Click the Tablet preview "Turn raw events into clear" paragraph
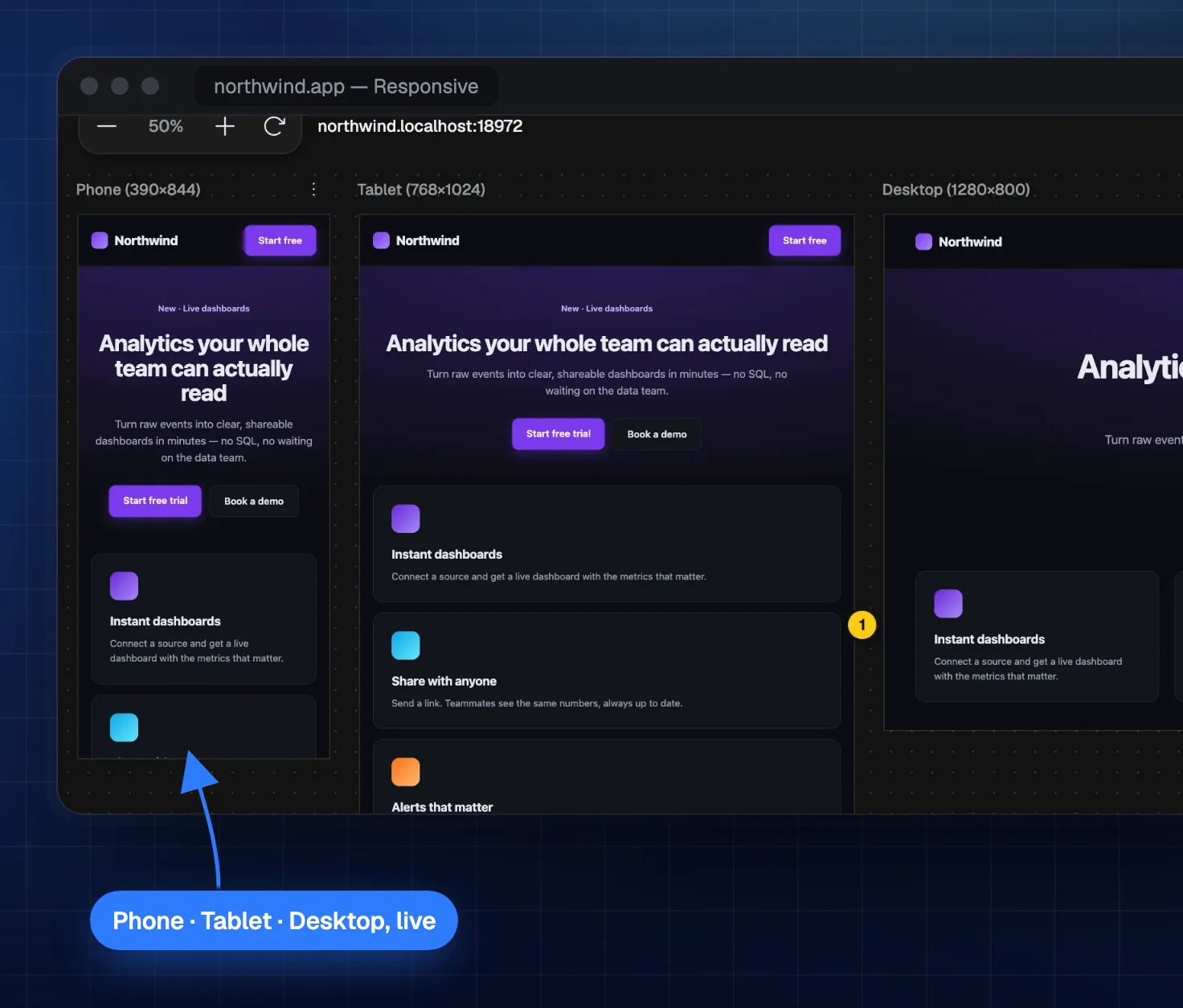This screenshot has width=1183, height=1008. coord(607,383)
